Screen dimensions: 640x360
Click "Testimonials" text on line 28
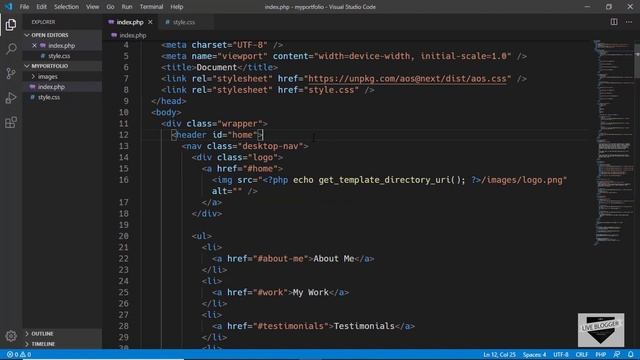[364, 326]
